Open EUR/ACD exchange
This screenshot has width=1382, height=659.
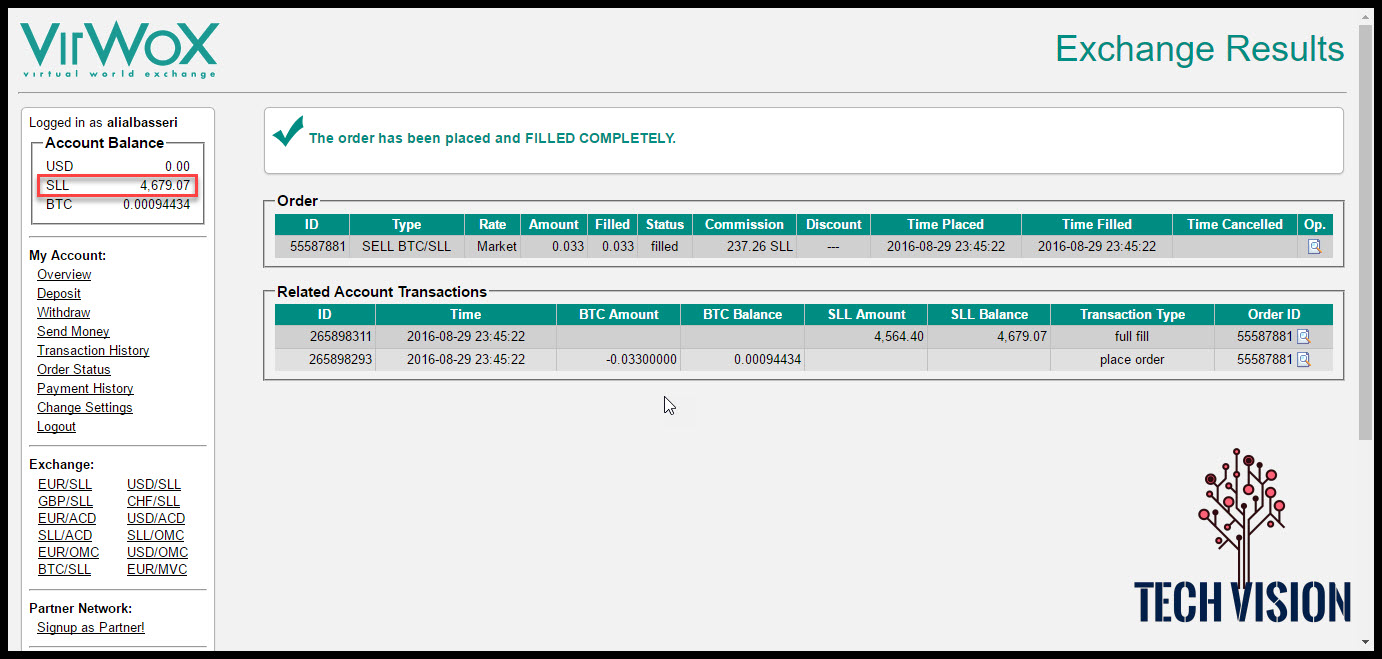click(67, 518)
